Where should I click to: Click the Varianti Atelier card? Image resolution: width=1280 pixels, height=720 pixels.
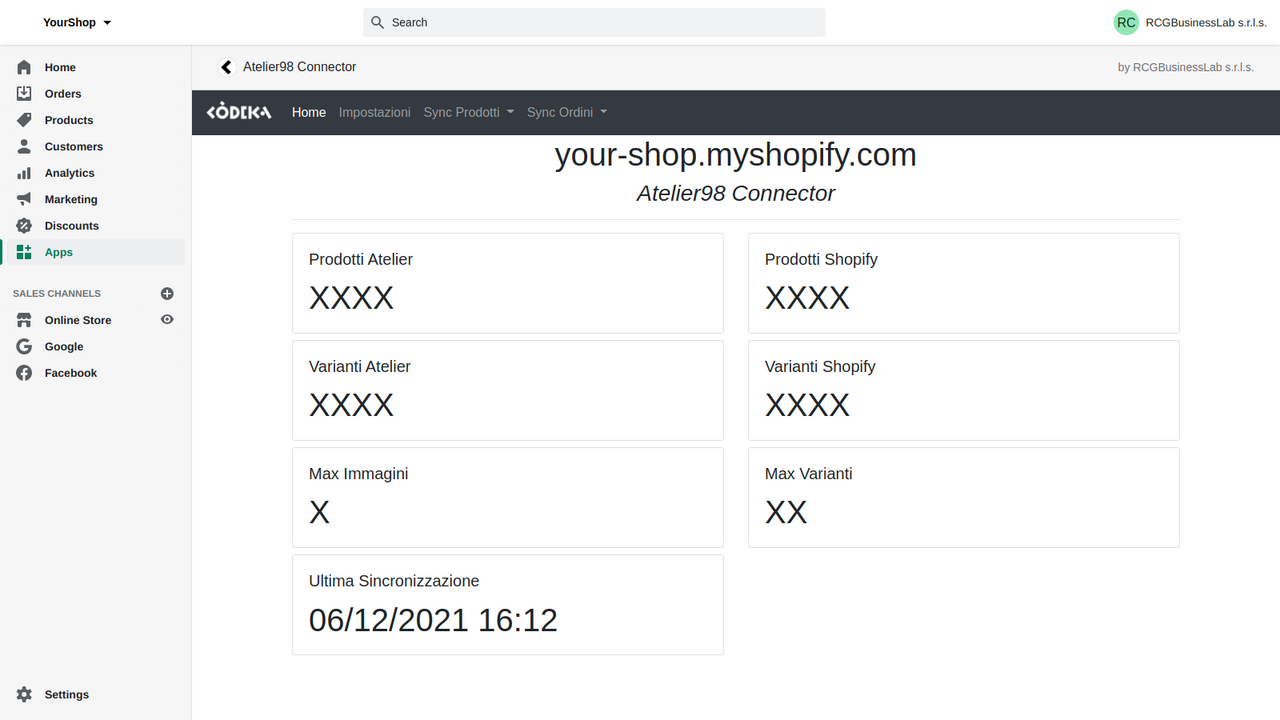[x=508, y=390]
